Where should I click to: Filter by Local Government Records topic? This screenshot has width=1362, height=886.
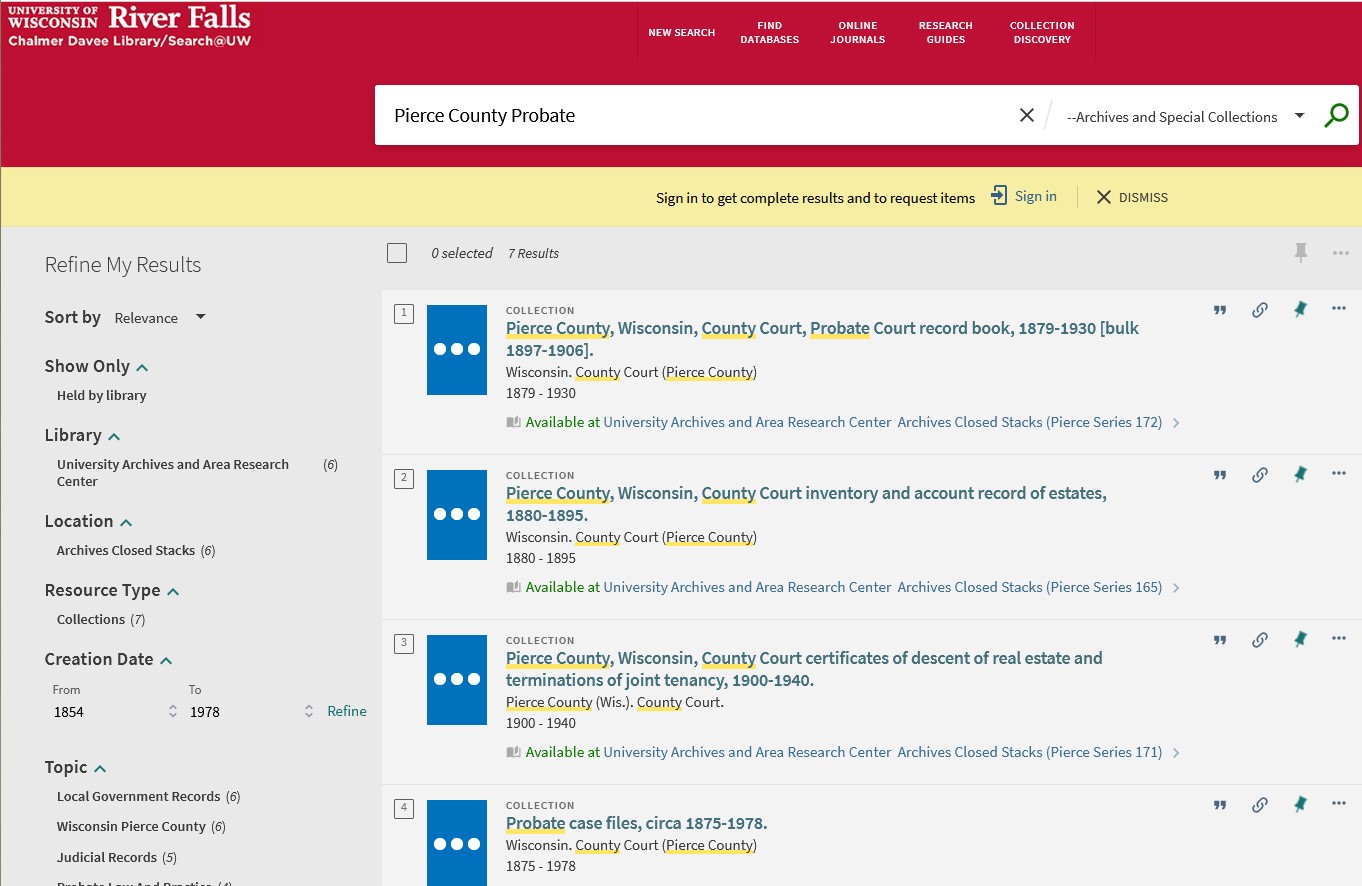(138, 796)
